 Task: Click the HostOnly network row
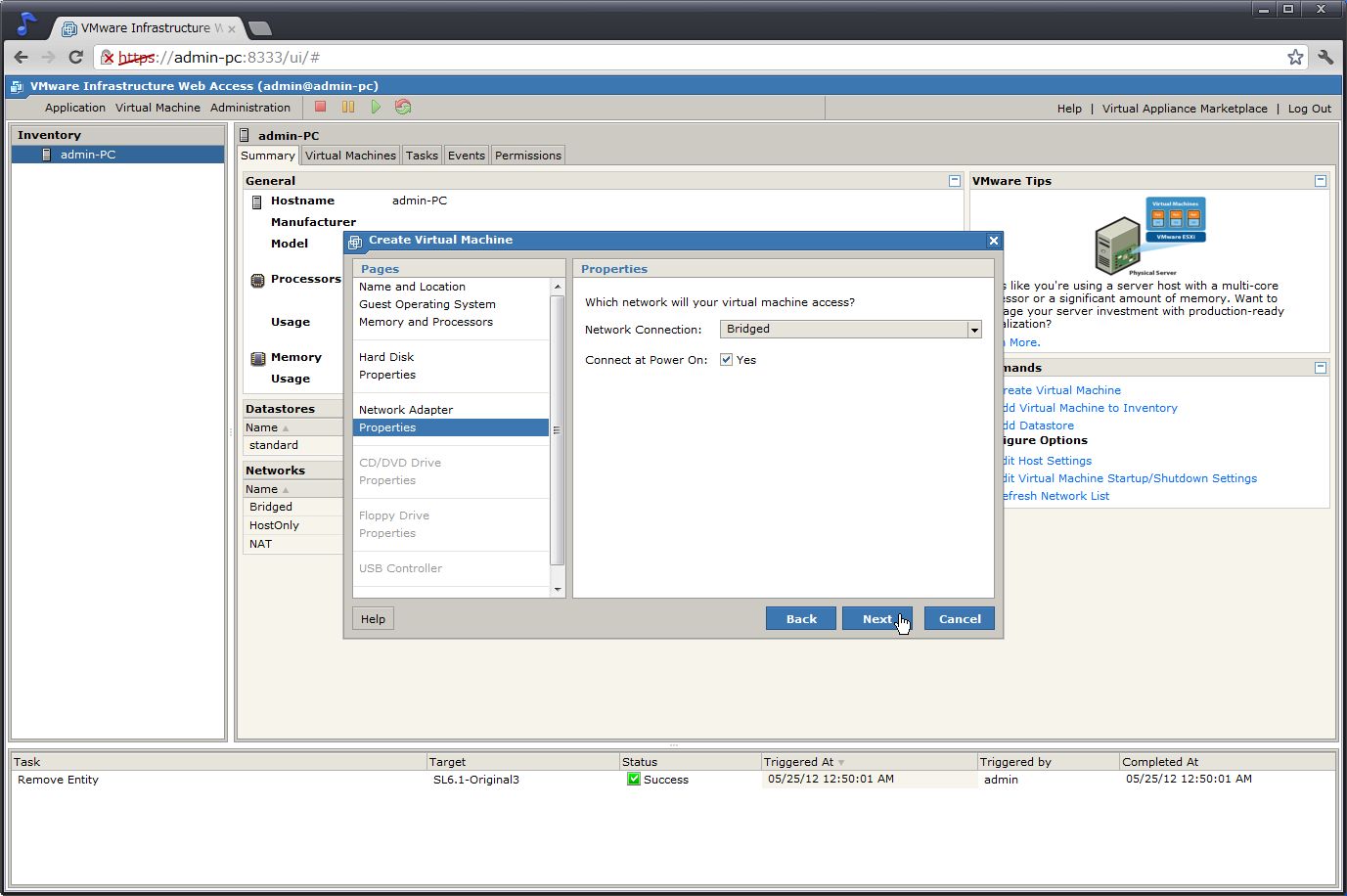pos(293,525)
